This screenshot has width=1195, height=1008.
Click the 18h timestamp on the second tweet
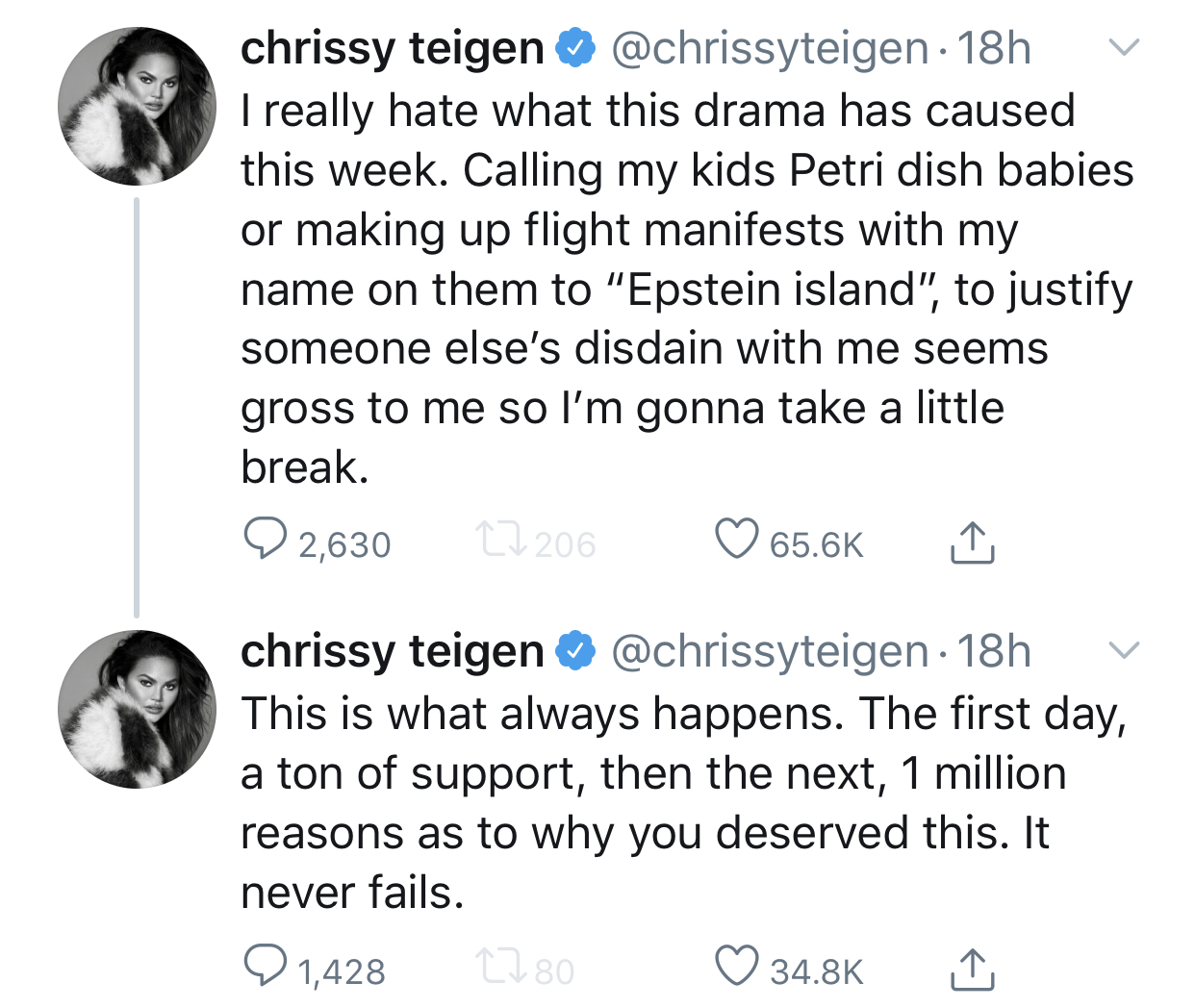coord(993,652)
